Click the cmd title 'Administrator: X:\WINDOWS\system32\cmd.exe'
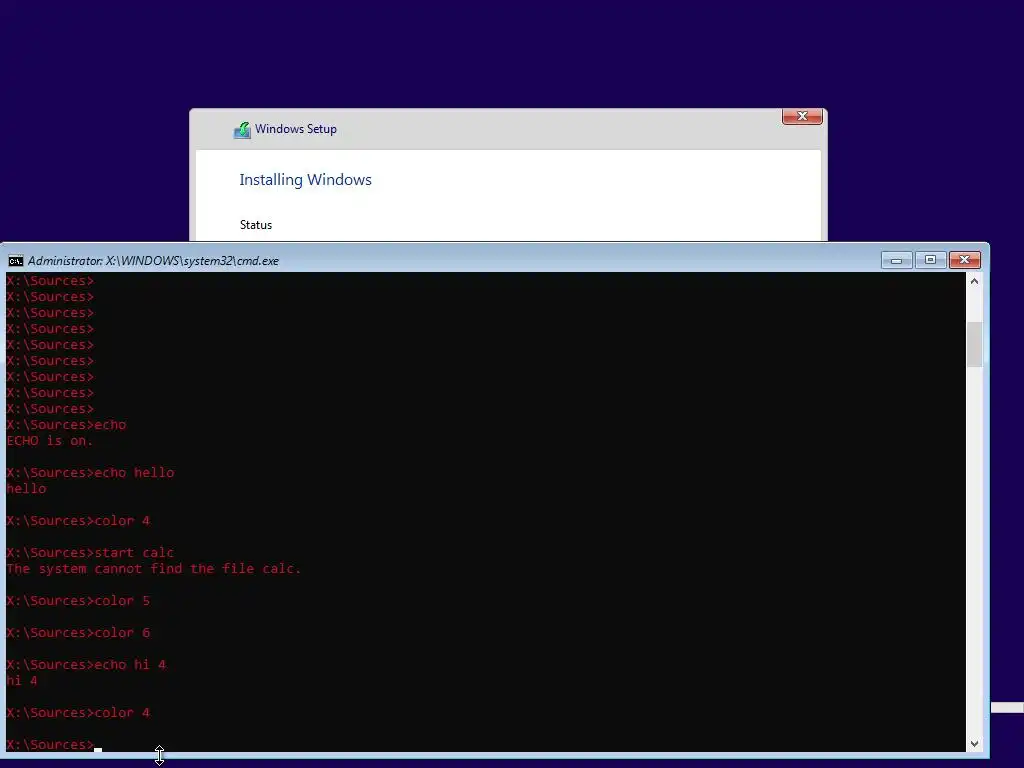 [153, 261]
